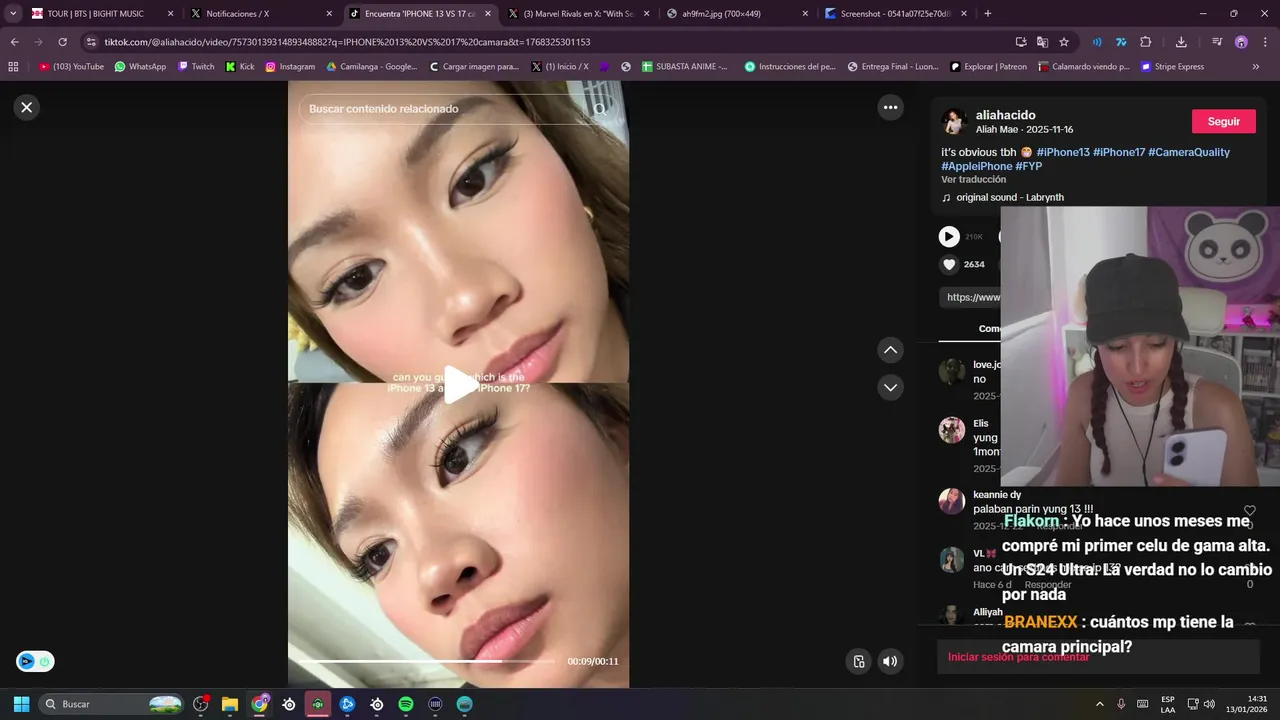Open the #FYP hashtag
Image resolution: width=1280 pixels, height=720 pixels.
pos(1028,166)
